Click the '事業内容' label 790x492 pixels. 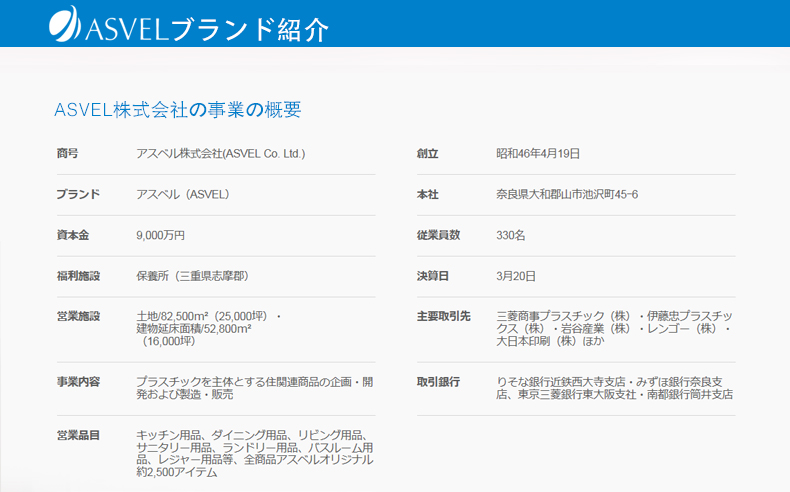[x=78, y=382]
